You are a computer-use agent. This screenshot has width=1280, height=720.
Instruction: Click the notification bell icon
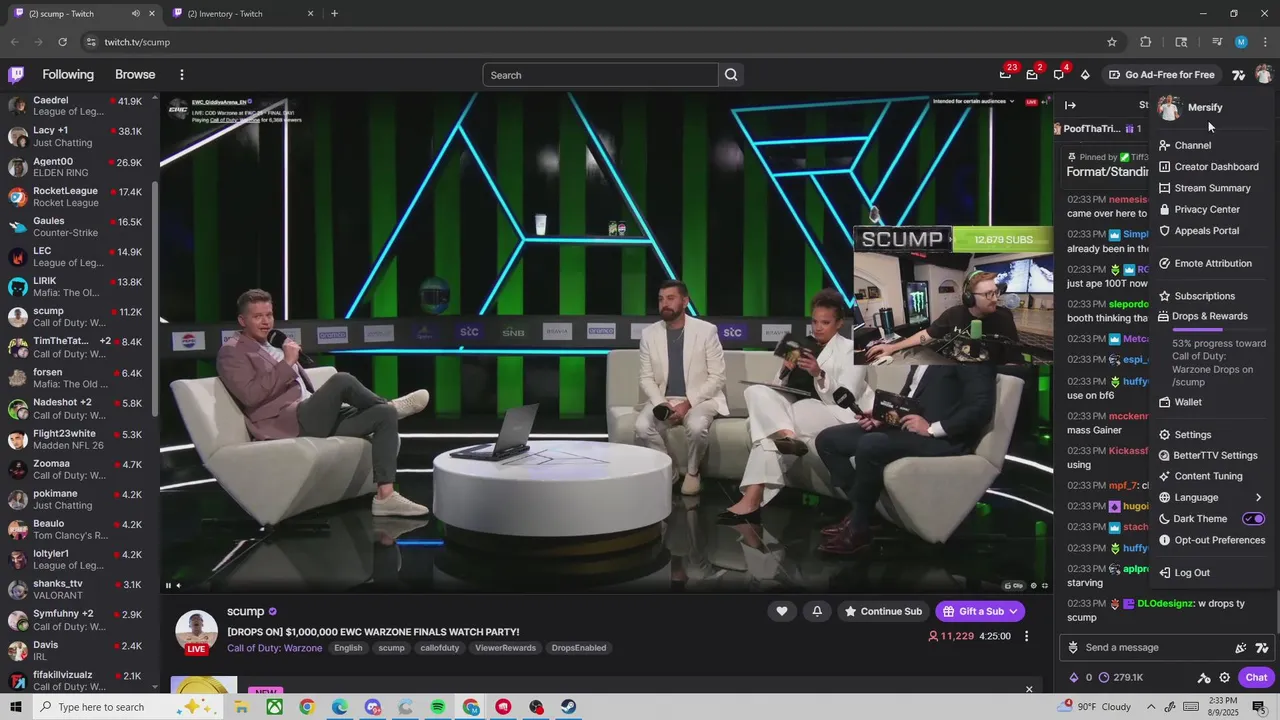pos(817,611)
